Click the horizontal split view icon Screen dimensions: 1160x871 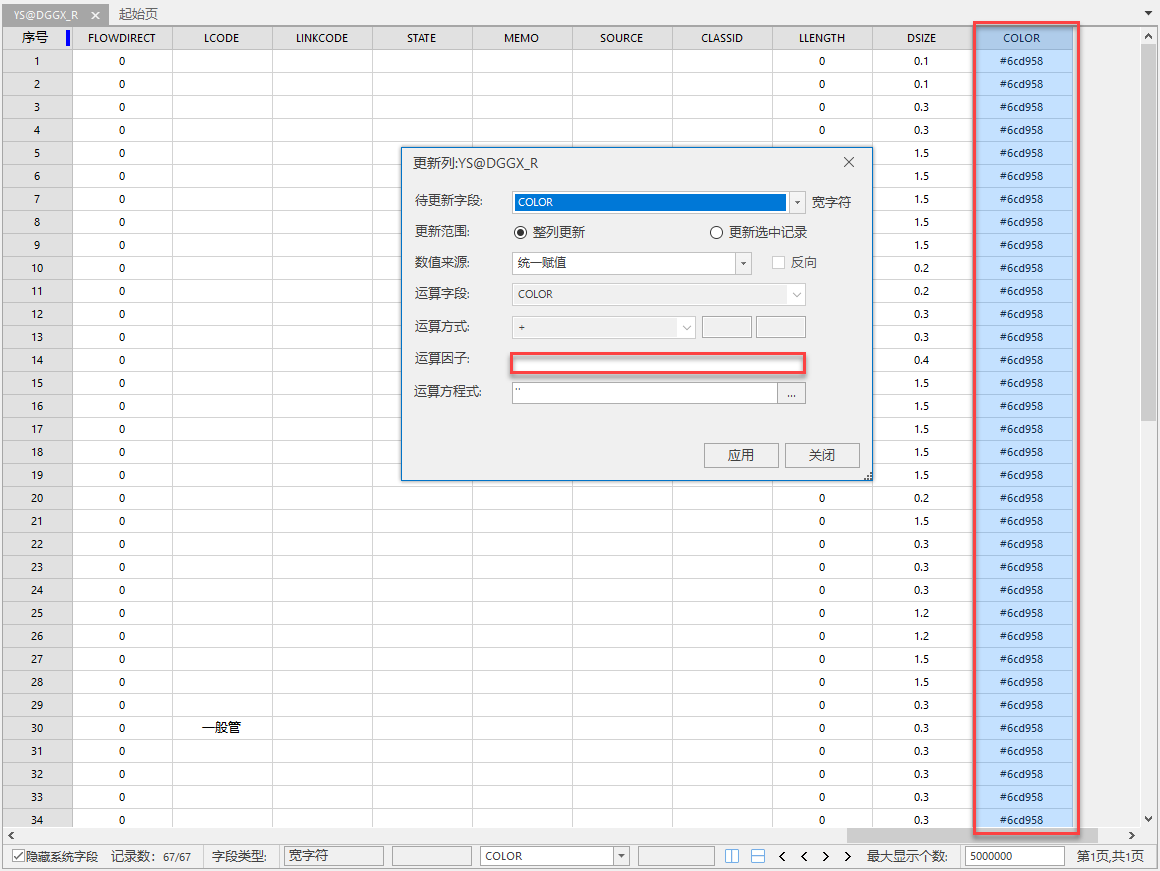click(758, 856)
